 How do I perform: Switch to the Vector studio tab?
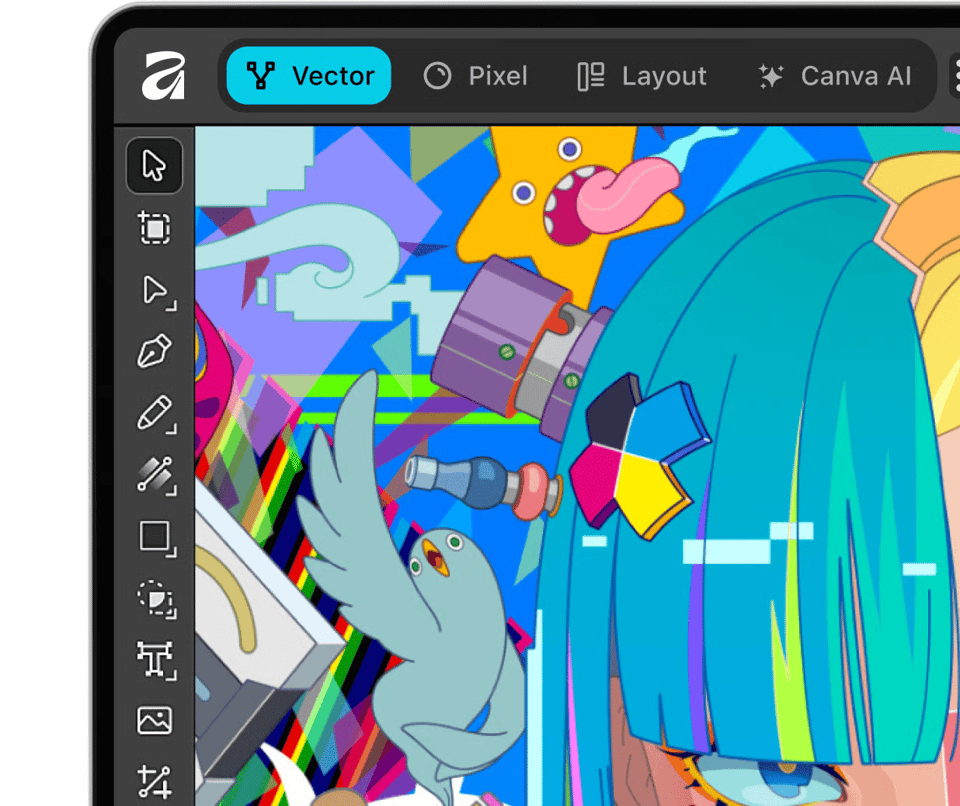[309, 76]
